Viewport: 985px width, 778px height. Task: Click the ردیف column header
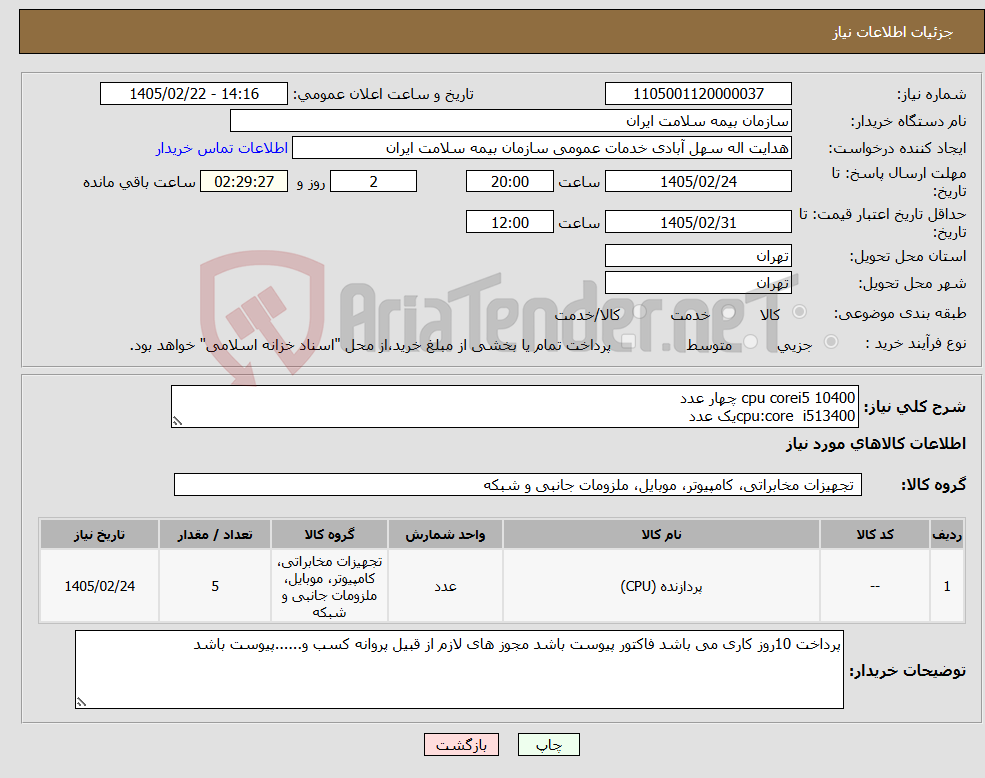click(947, 534)
